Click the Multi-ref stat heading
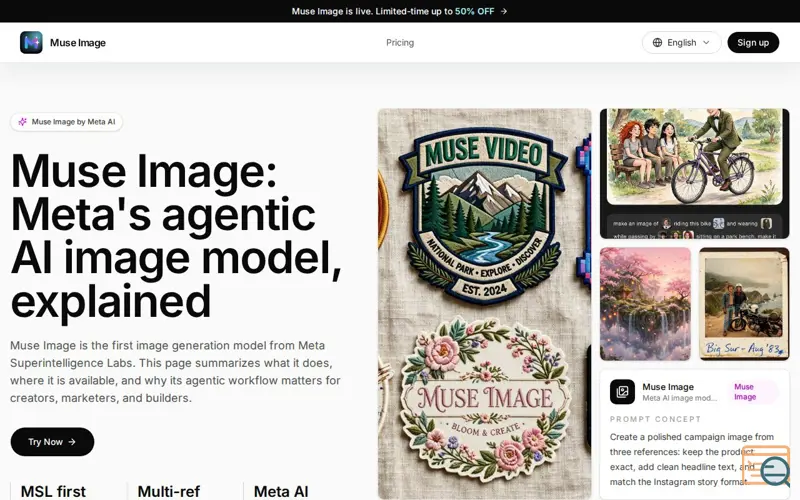The image size is (800, 500). point(169,491)
